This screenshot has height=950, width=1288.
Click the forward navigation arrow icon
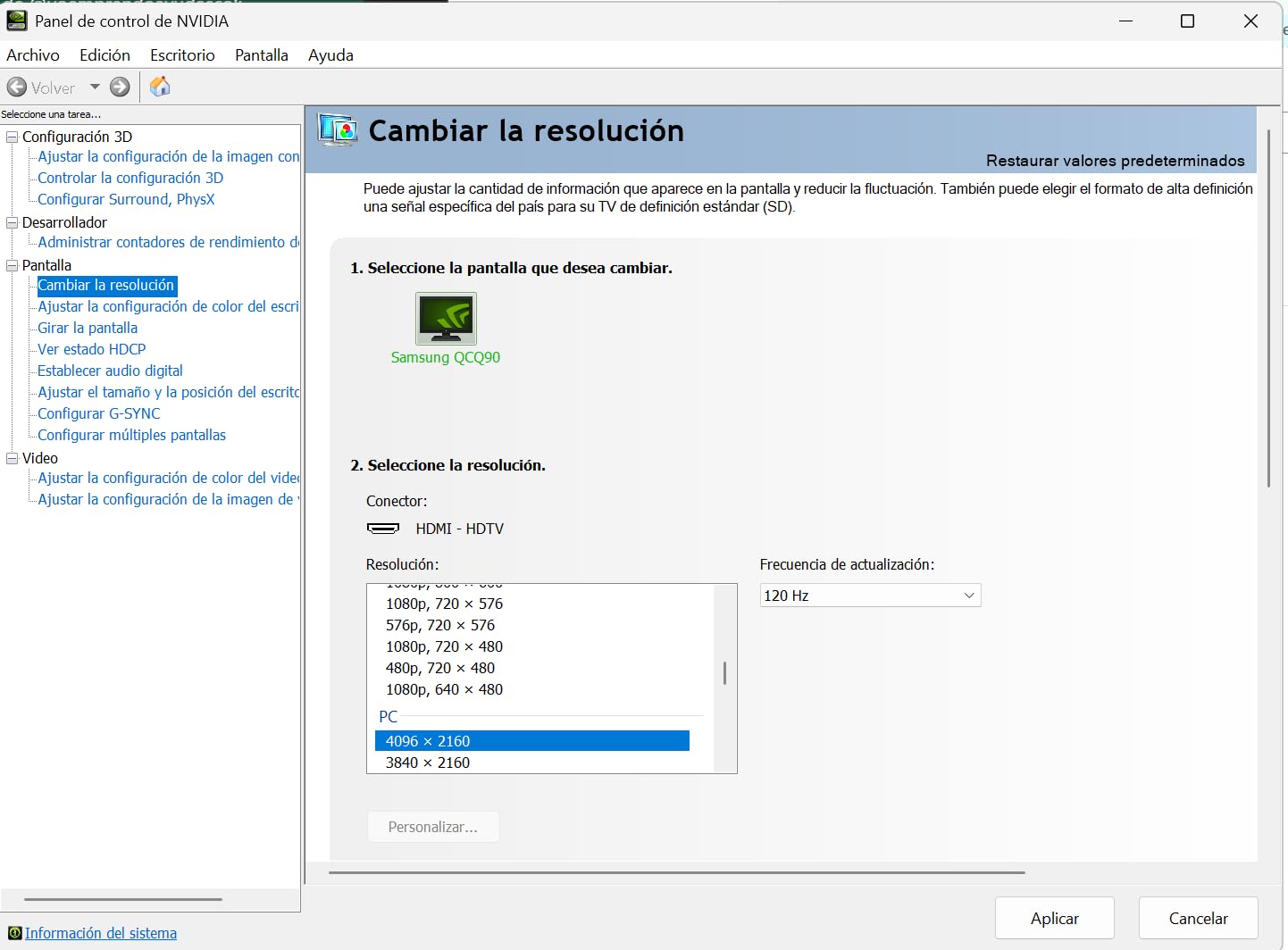pos(120,87)
